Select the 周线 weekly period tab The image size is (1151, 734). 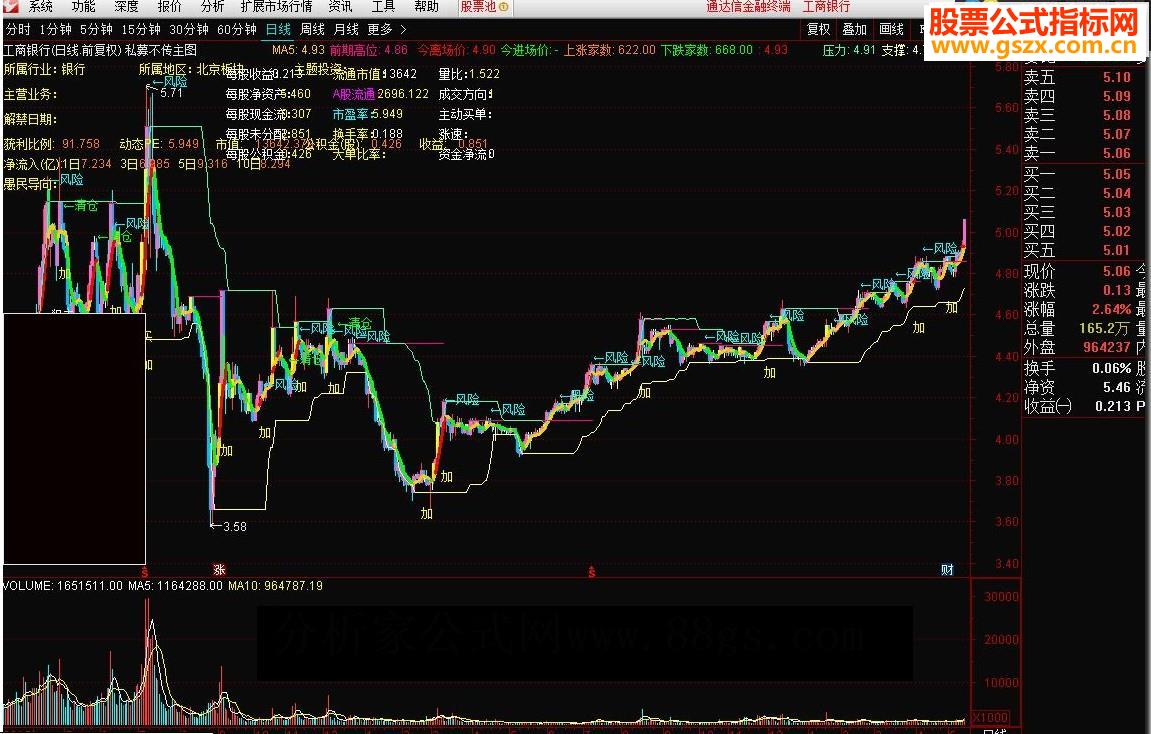tap(313, 29)
